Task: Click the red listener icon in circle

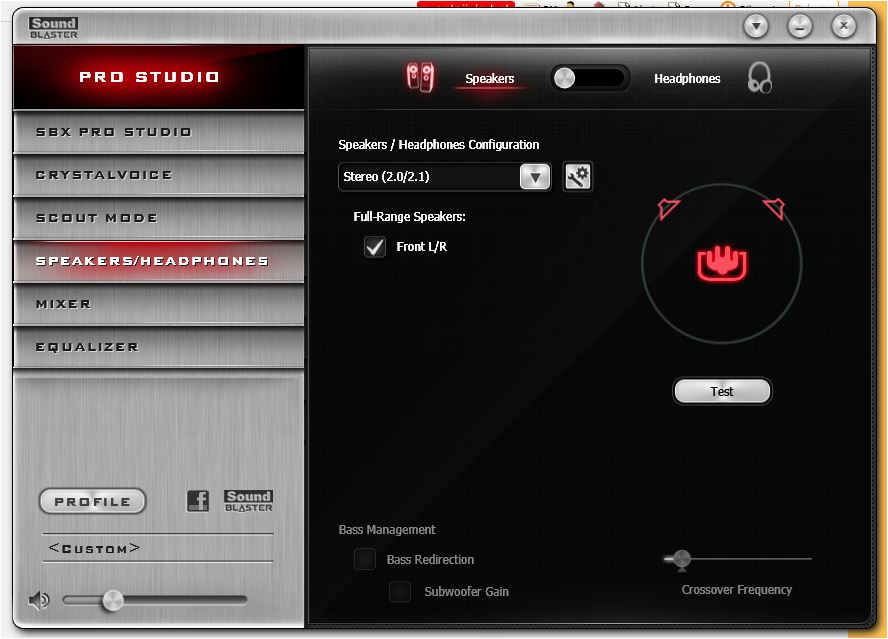Action: (x=722, y=263)
